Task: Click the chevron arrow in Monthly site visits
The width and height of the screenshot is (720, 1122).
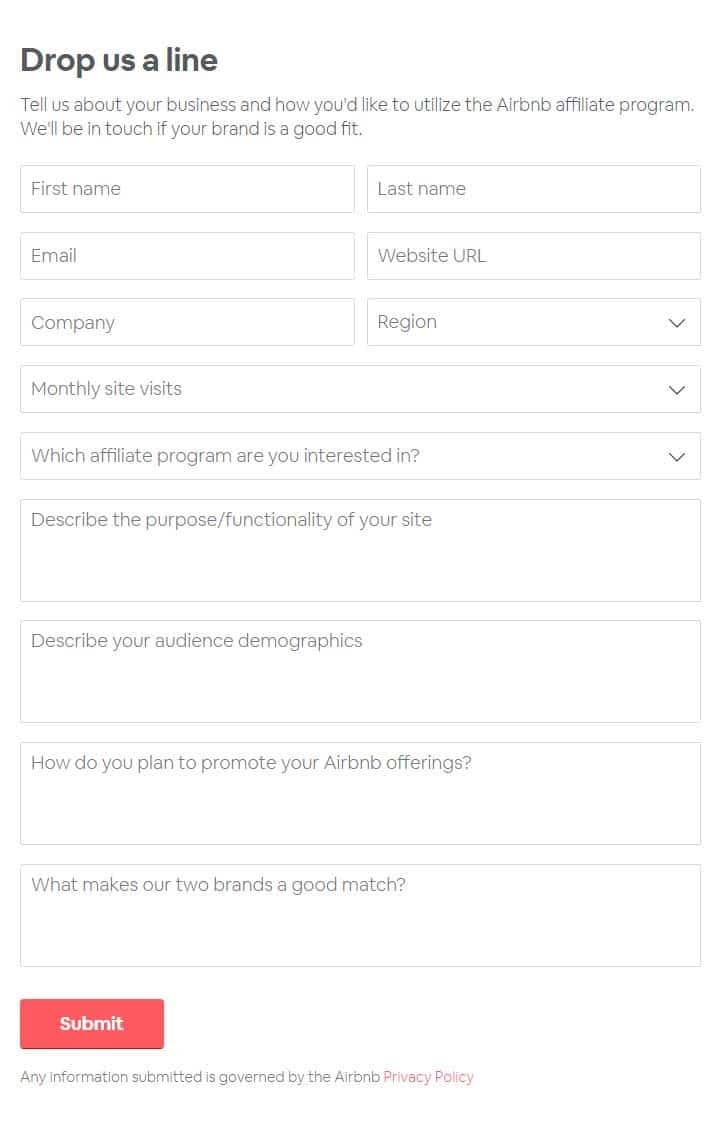Action: point(676,390)
